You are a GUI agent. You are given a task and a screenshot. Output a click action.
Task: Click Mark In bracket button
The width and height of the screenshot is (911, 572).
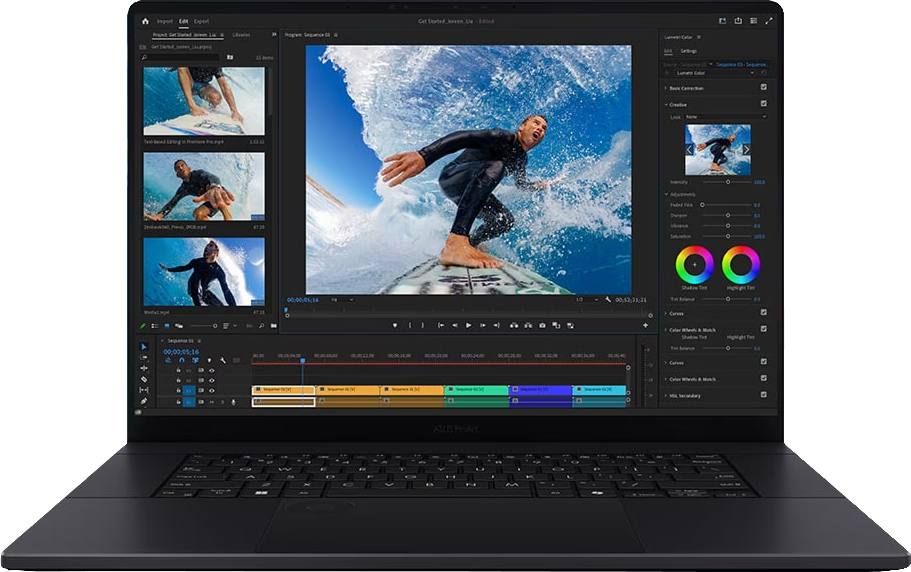pos(410,325)
